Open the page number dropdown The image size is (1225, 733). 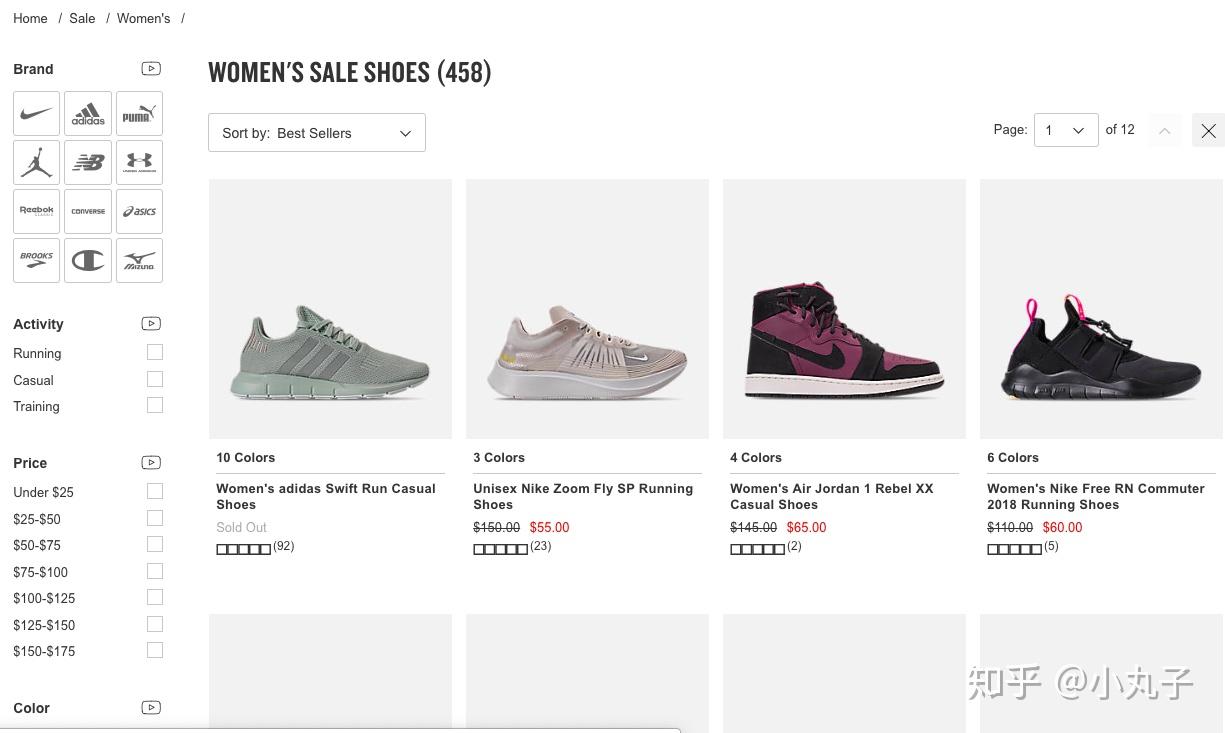click(1065, 130)
